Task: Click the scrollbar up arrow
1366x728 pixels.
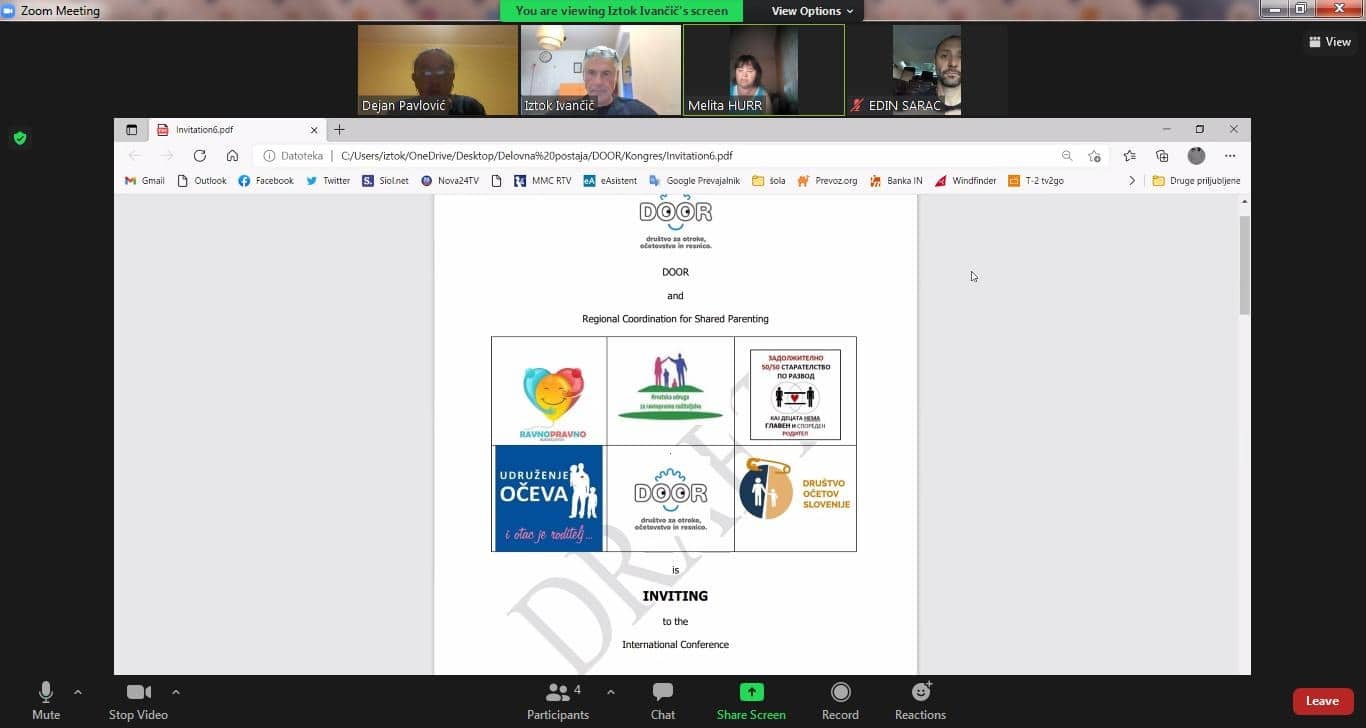Action: (x=1245, y=202)
